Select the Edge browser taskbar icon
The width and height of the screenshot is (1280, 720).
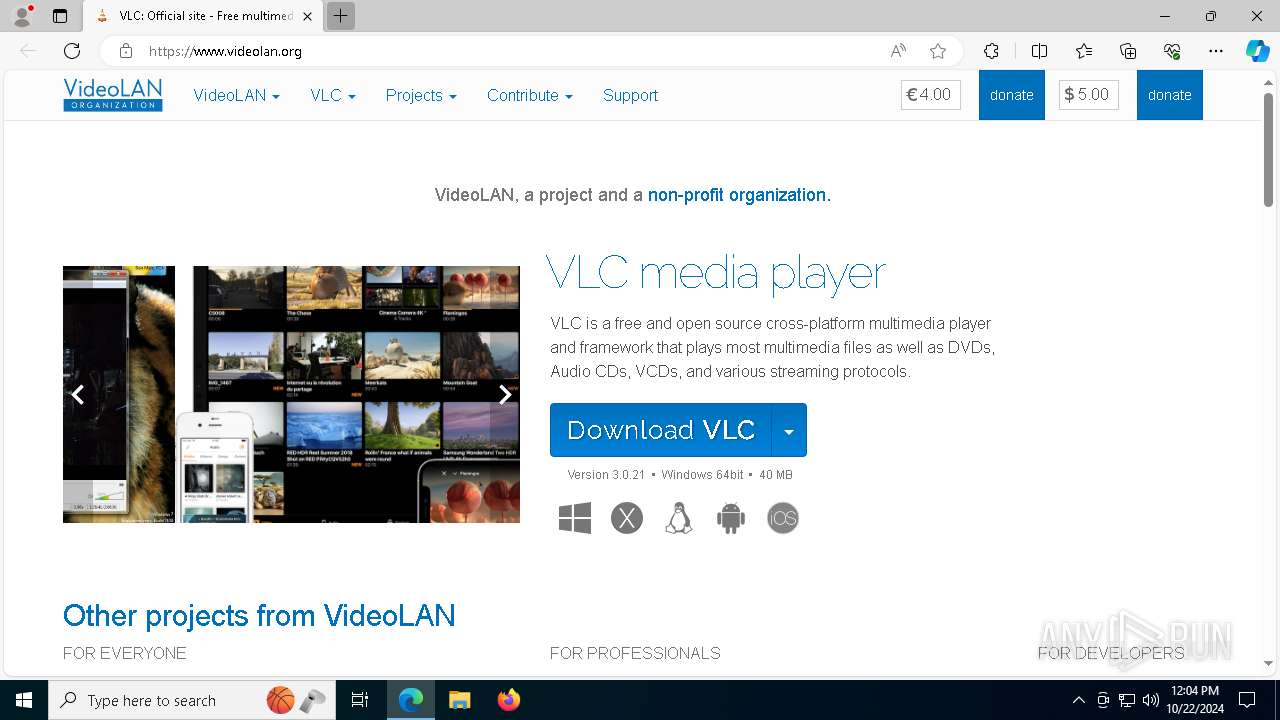point(411,700)
